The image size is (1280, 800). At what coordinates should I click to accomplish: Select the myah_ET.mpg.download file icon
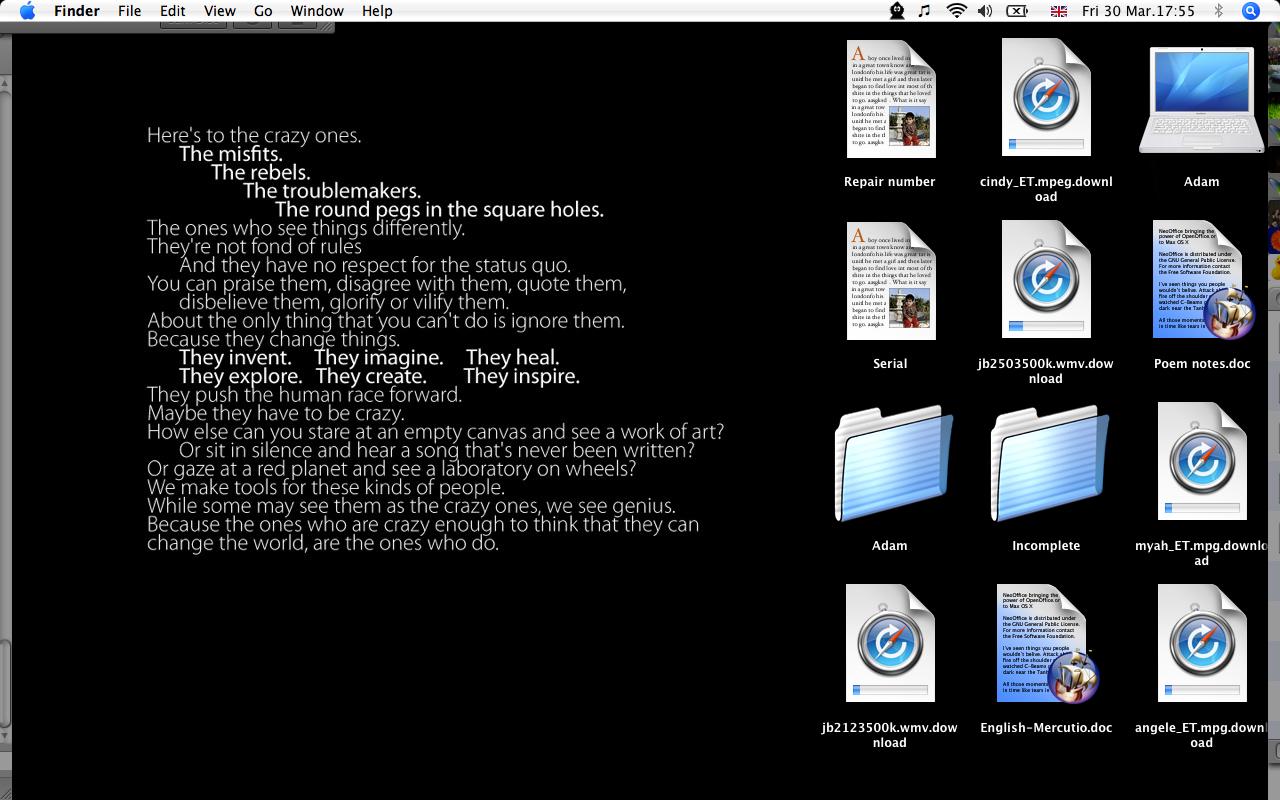(x=1202, y=461)
